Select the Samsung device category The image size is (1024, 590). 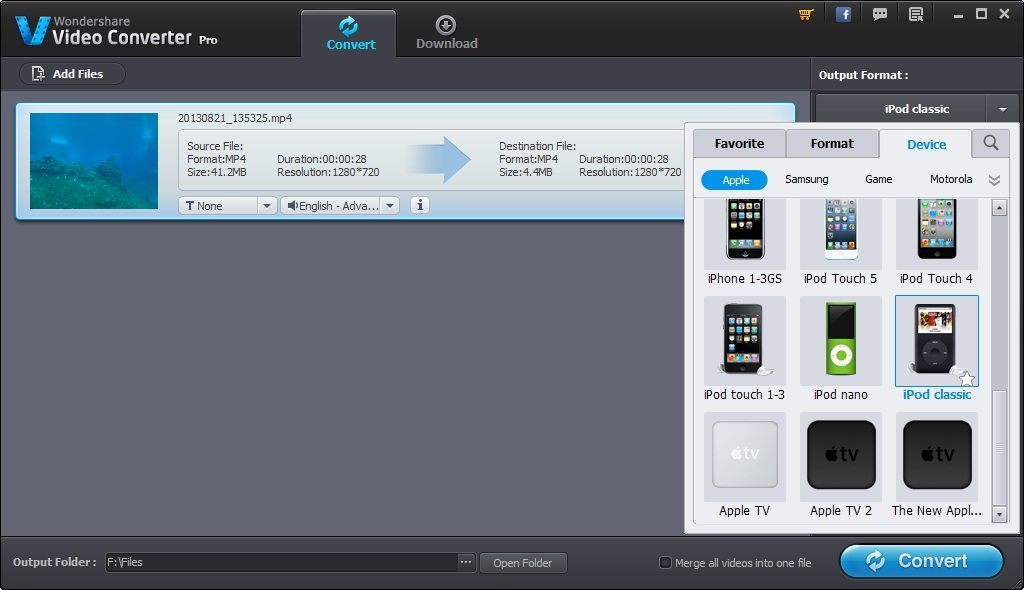click(x=806, y=180)
